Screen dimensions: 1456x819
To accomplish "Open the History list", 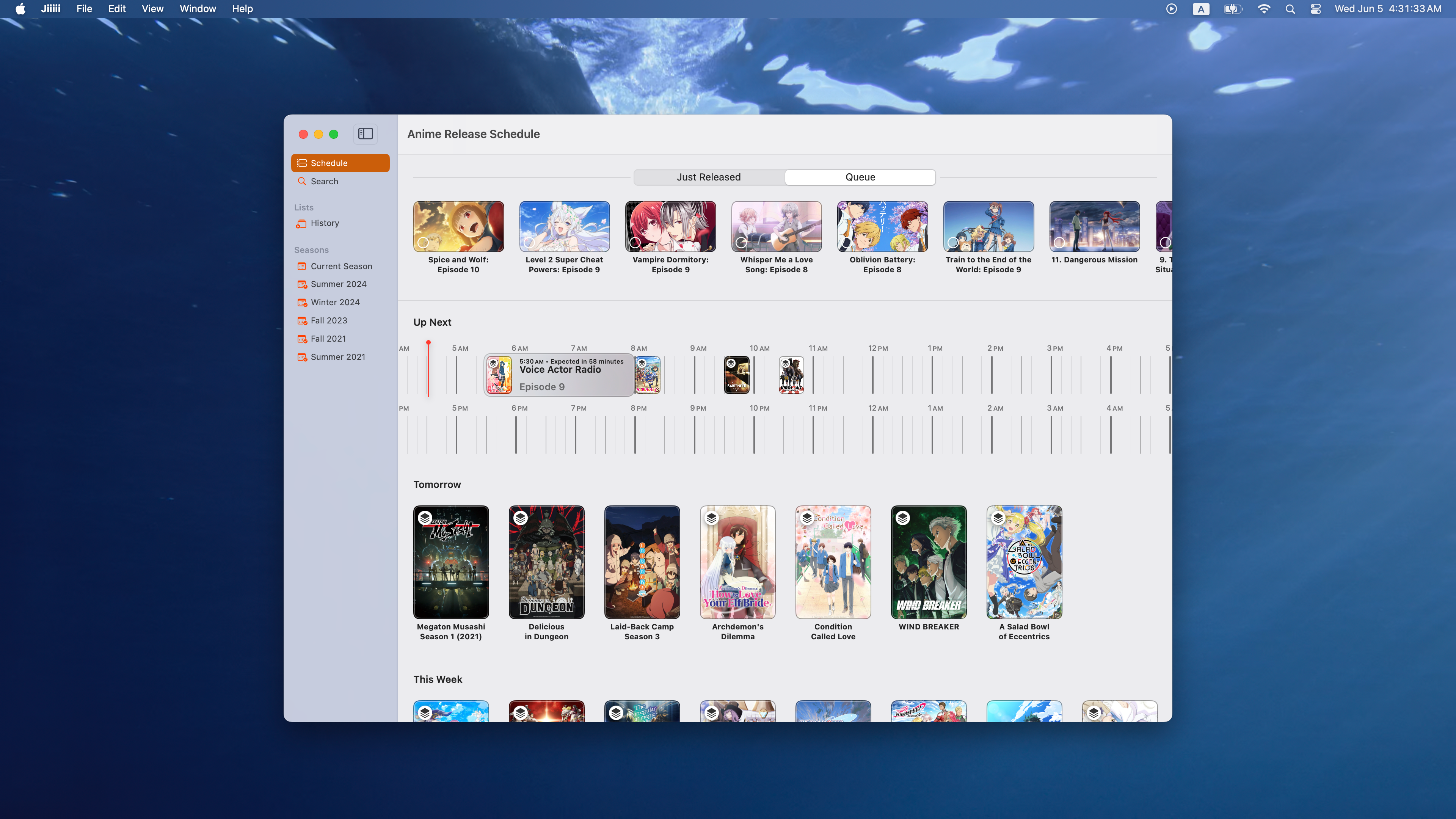I will coord(325,223).
